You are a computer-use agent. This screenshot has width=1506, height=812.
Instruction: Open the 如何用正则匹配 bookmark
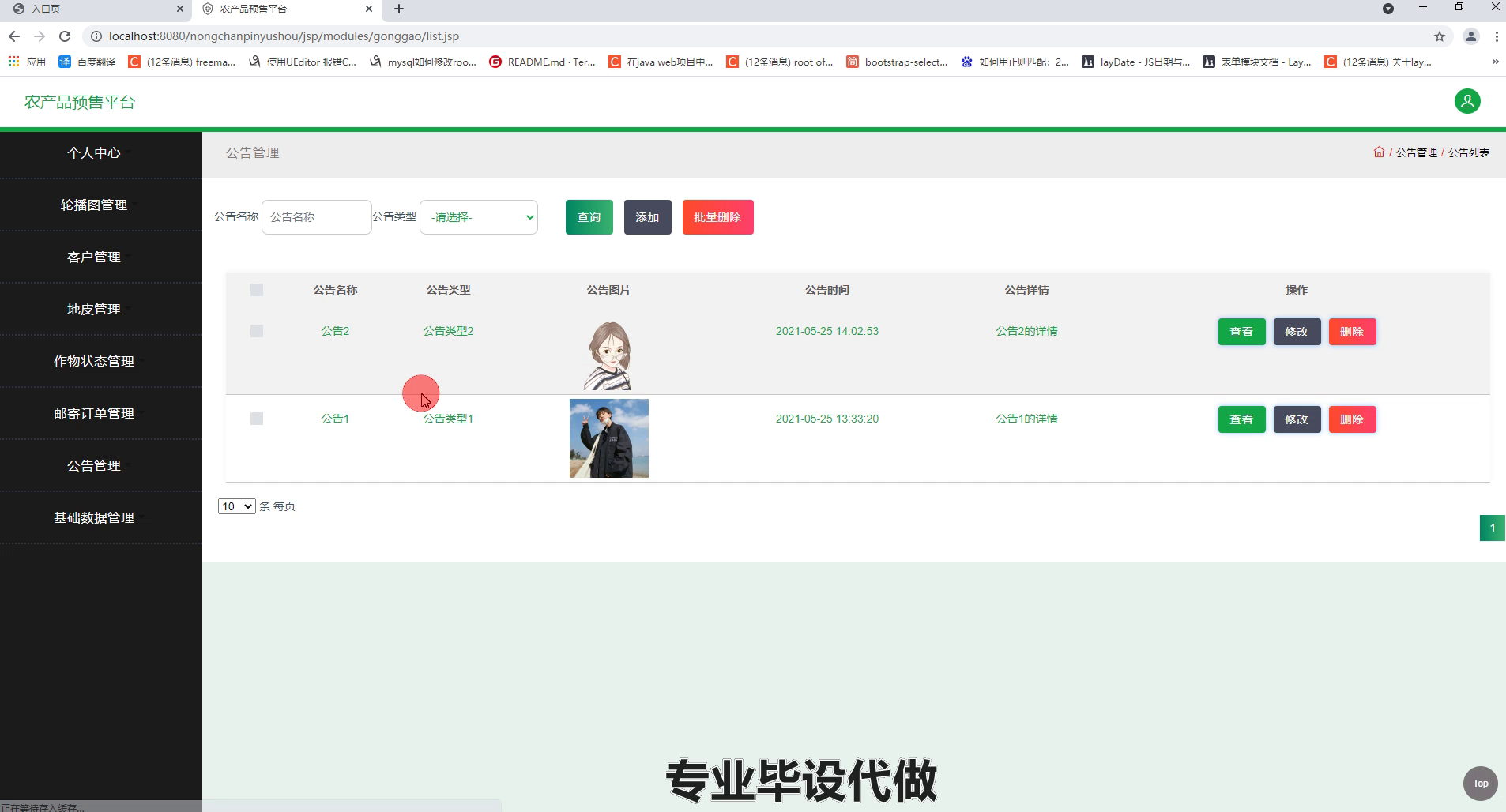(1015, 62)
